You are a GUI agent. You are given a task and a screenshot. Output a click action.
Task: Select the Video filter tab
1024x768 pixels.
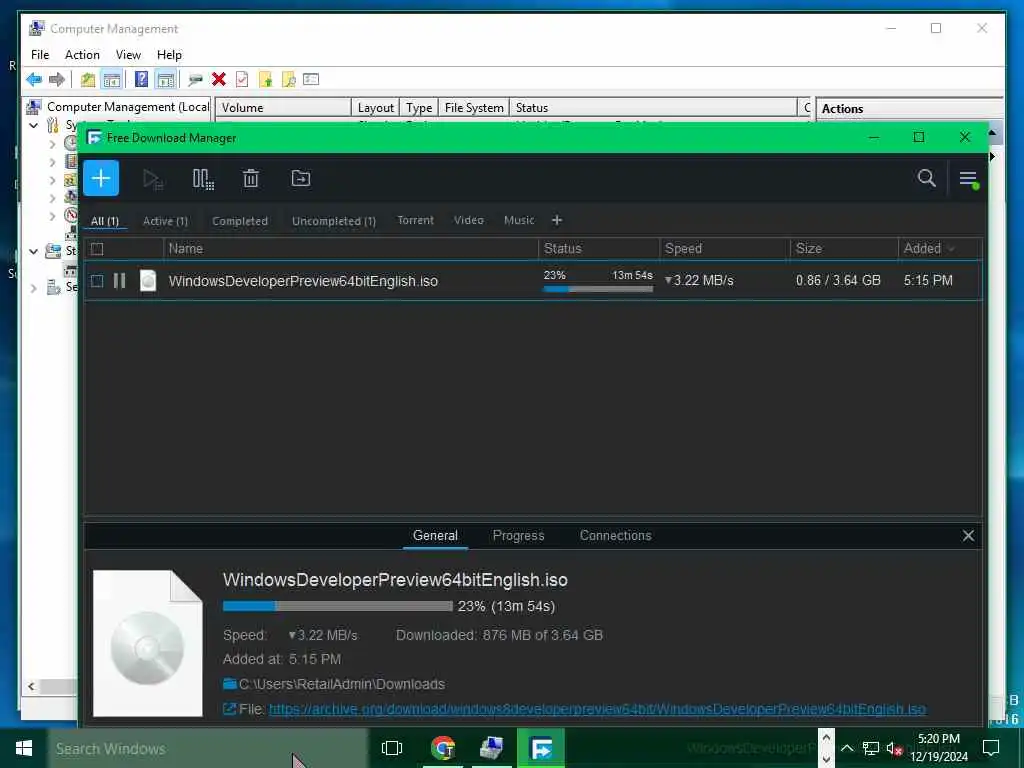tap(469, 220)
